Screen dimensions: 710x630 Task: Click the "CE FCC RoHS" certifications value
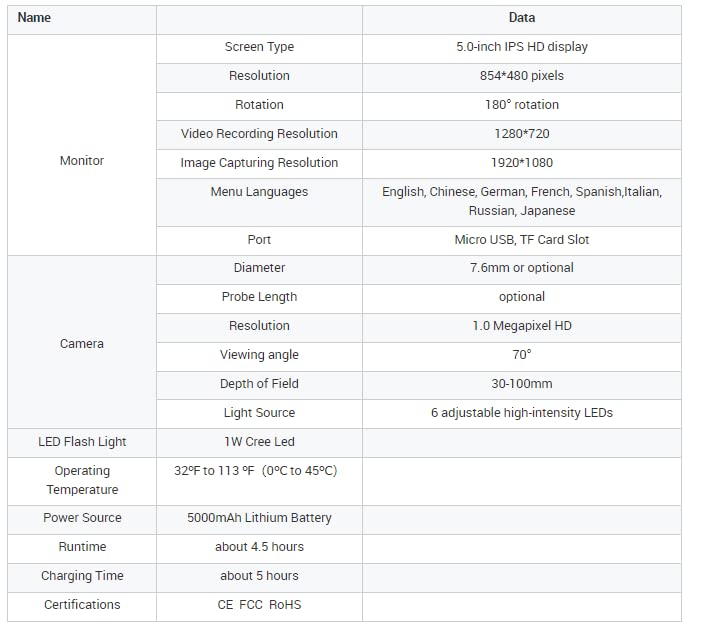click(259, 605)
